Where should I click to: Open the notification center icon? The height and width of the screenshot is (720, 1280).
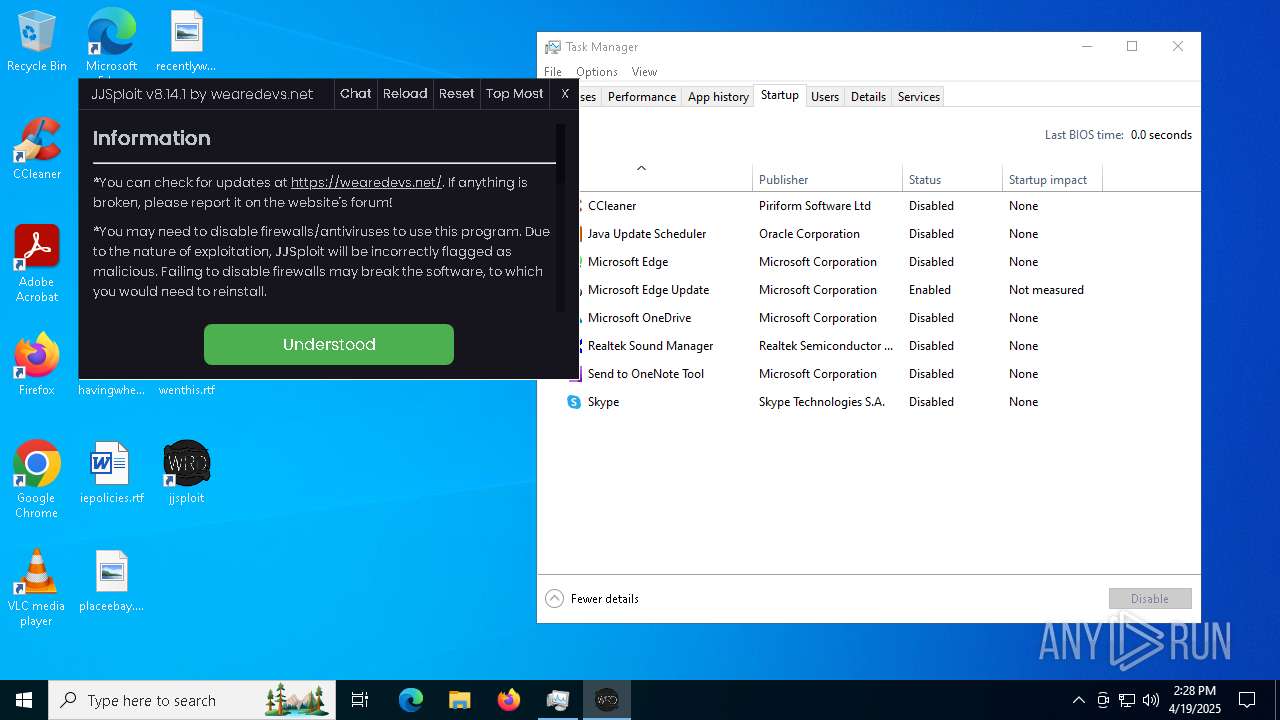(1247, 700)
